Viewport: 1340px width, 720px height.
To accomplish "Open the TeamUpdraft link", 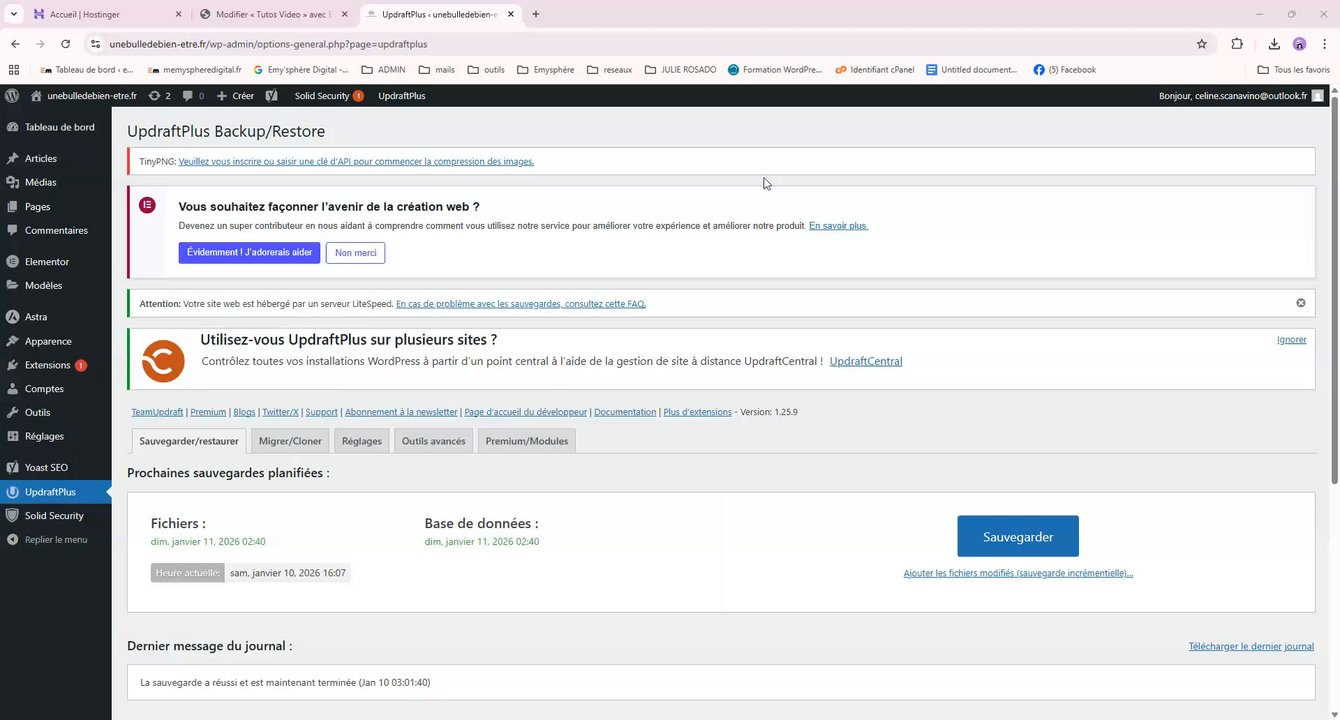I will click(x=157, y=412).
